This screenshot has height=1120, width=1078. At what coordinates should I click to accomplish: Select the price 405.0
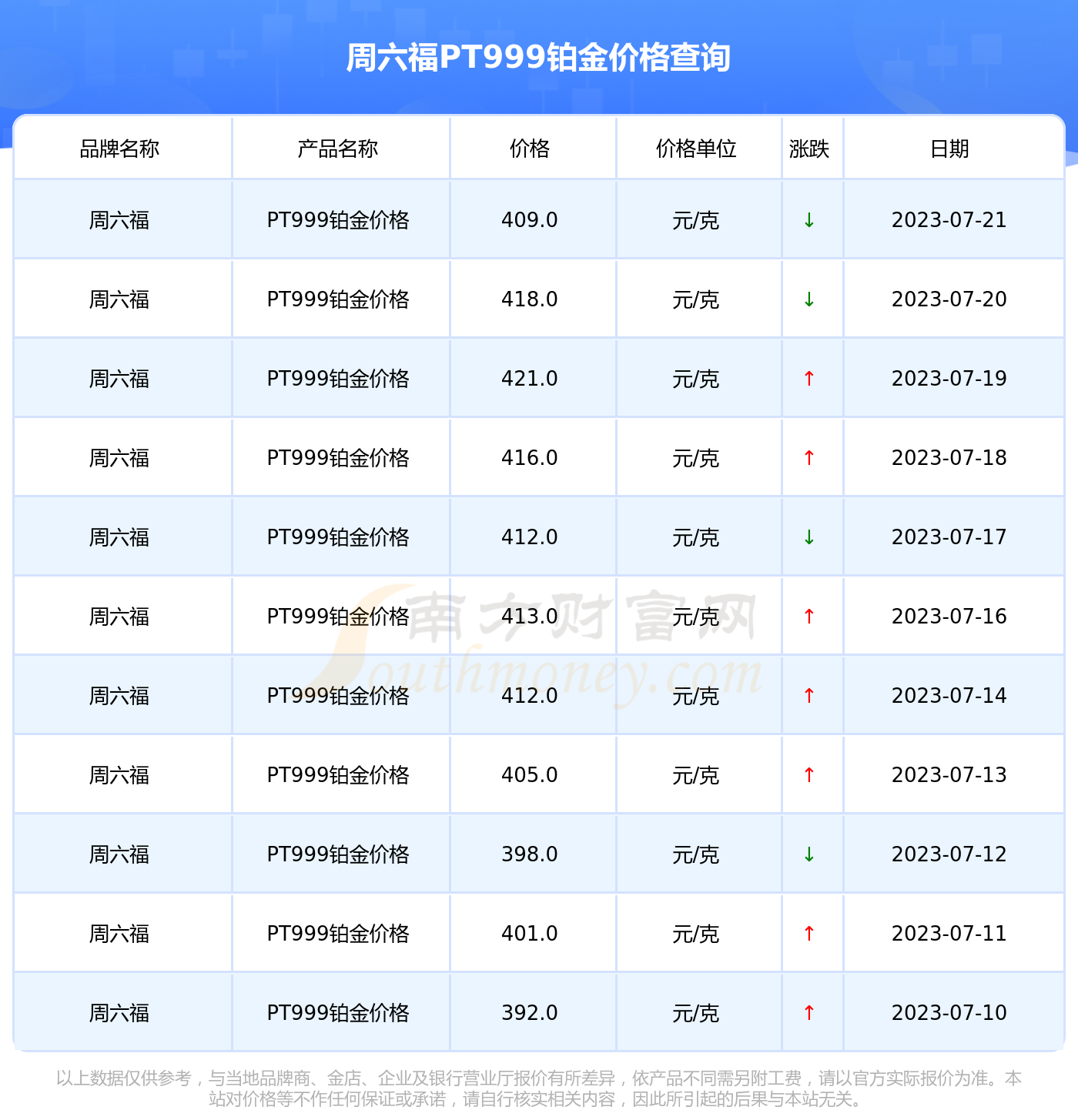click(530, 775)
